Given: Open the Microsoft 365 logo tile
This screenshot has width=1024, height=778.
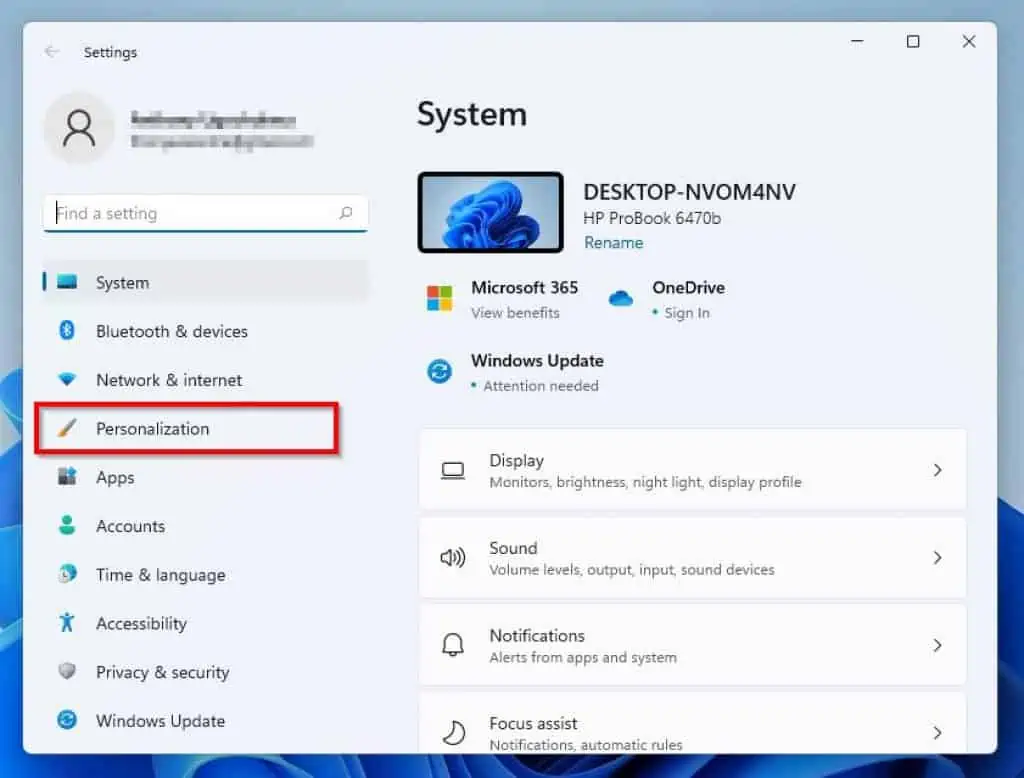Looking at the screenshot, I should 439,298.
